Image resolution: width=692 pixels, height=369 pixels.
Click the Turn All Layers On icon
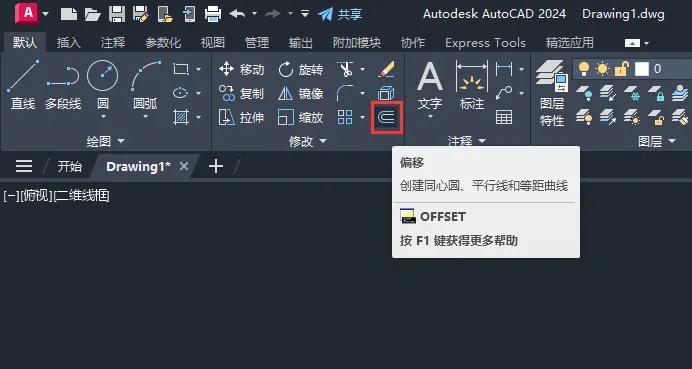pos(584,117)
